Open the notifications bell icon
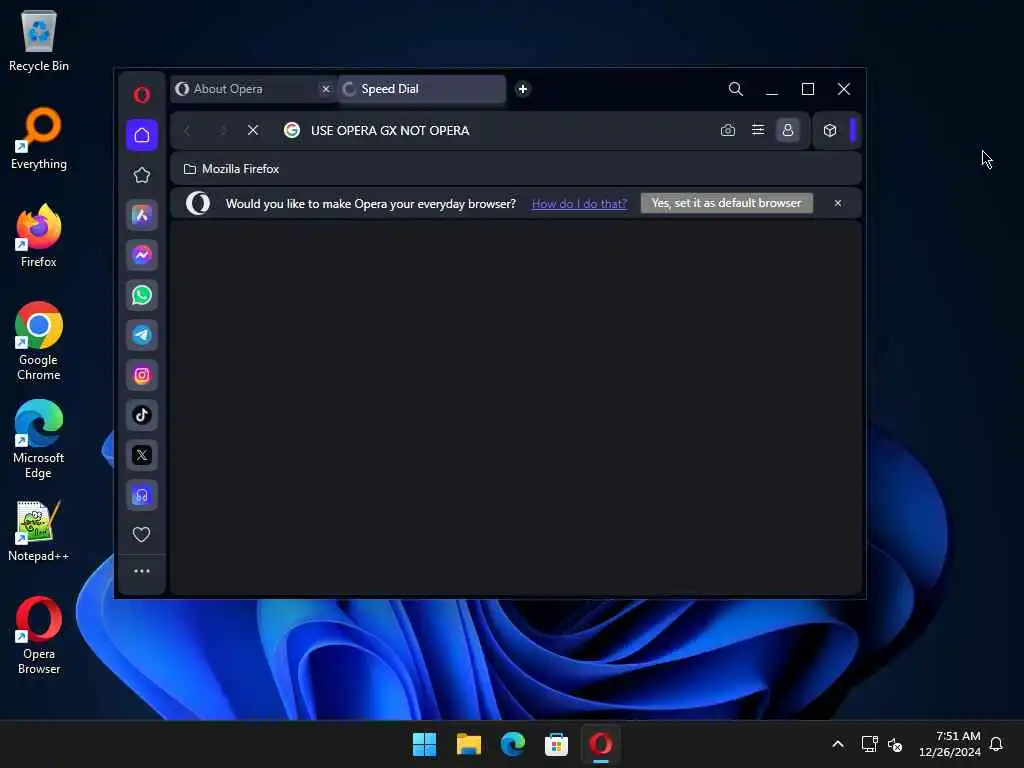The image size is (1024, 768). click(996, 744)
